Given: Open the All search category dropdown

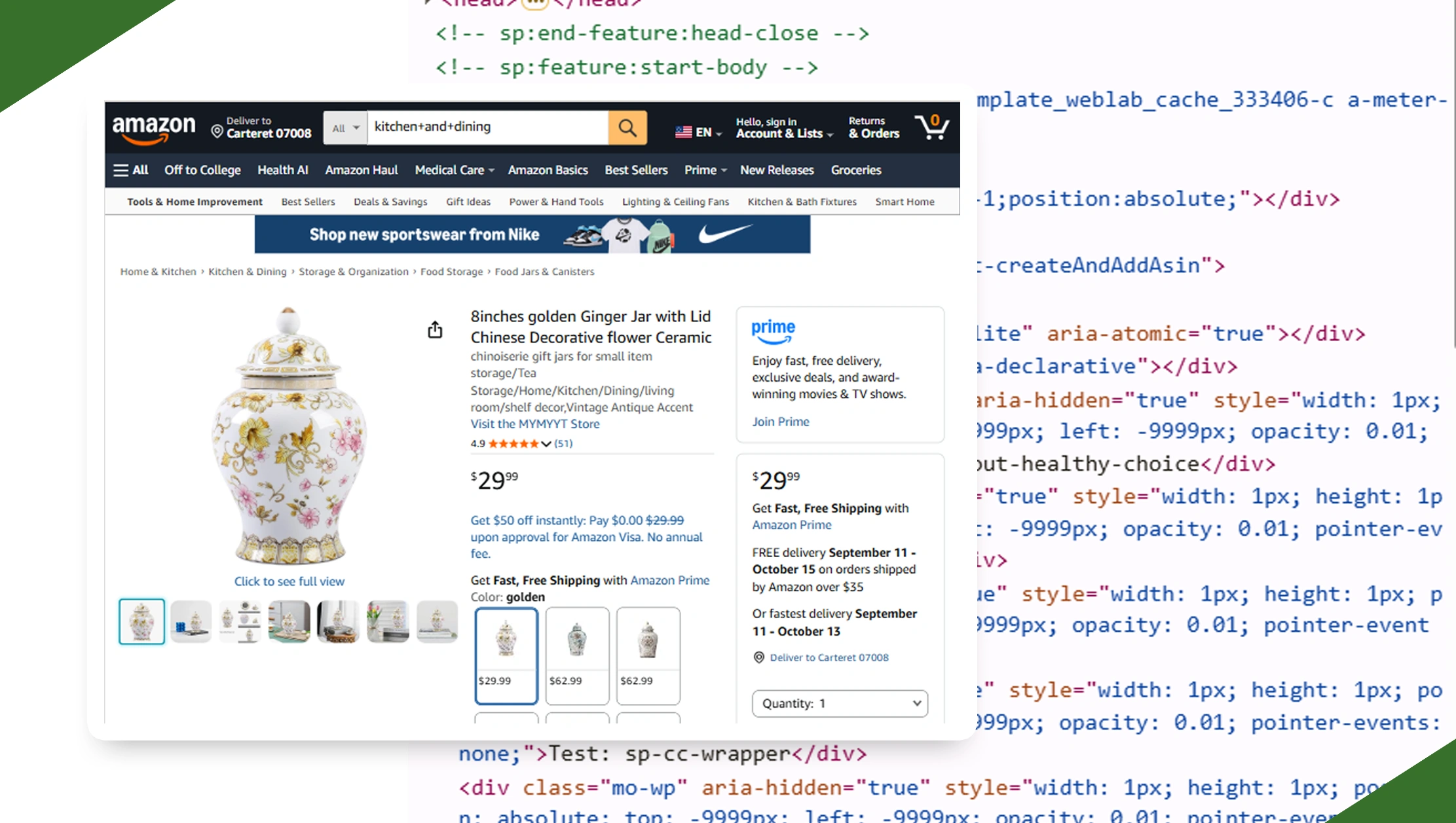Looking at the screenshot, I should click(346, 128).
